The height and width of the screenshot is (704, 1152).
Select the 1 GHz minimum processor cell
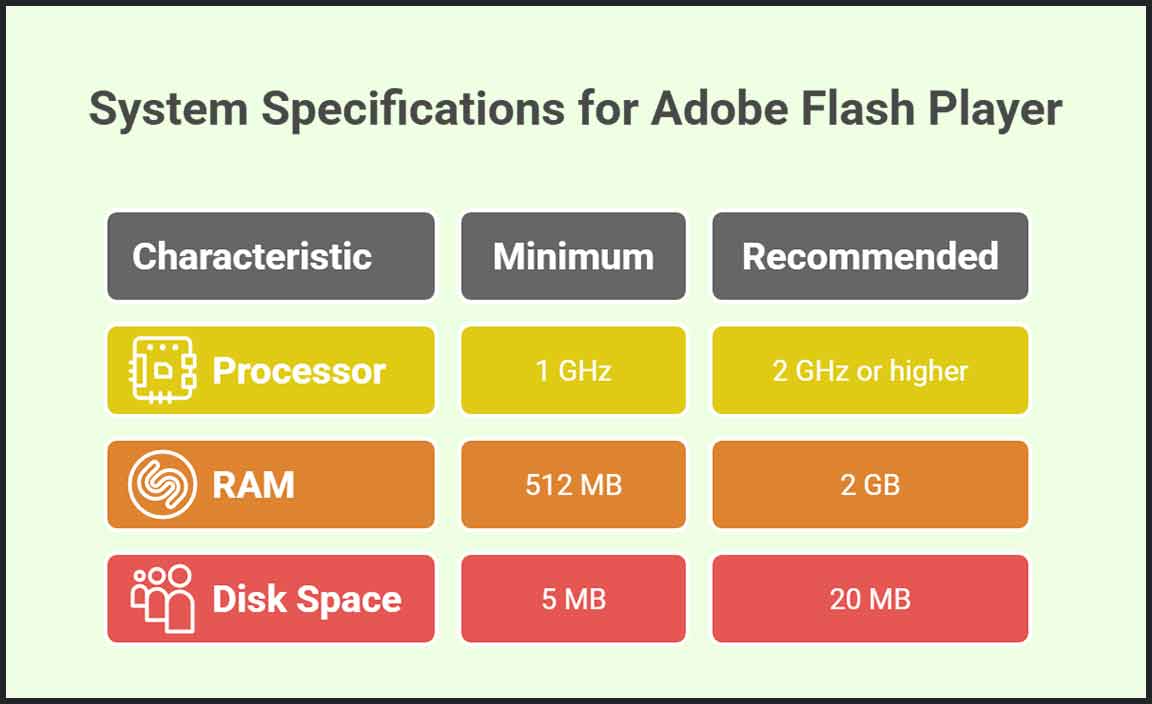click(x=573, y=371)
